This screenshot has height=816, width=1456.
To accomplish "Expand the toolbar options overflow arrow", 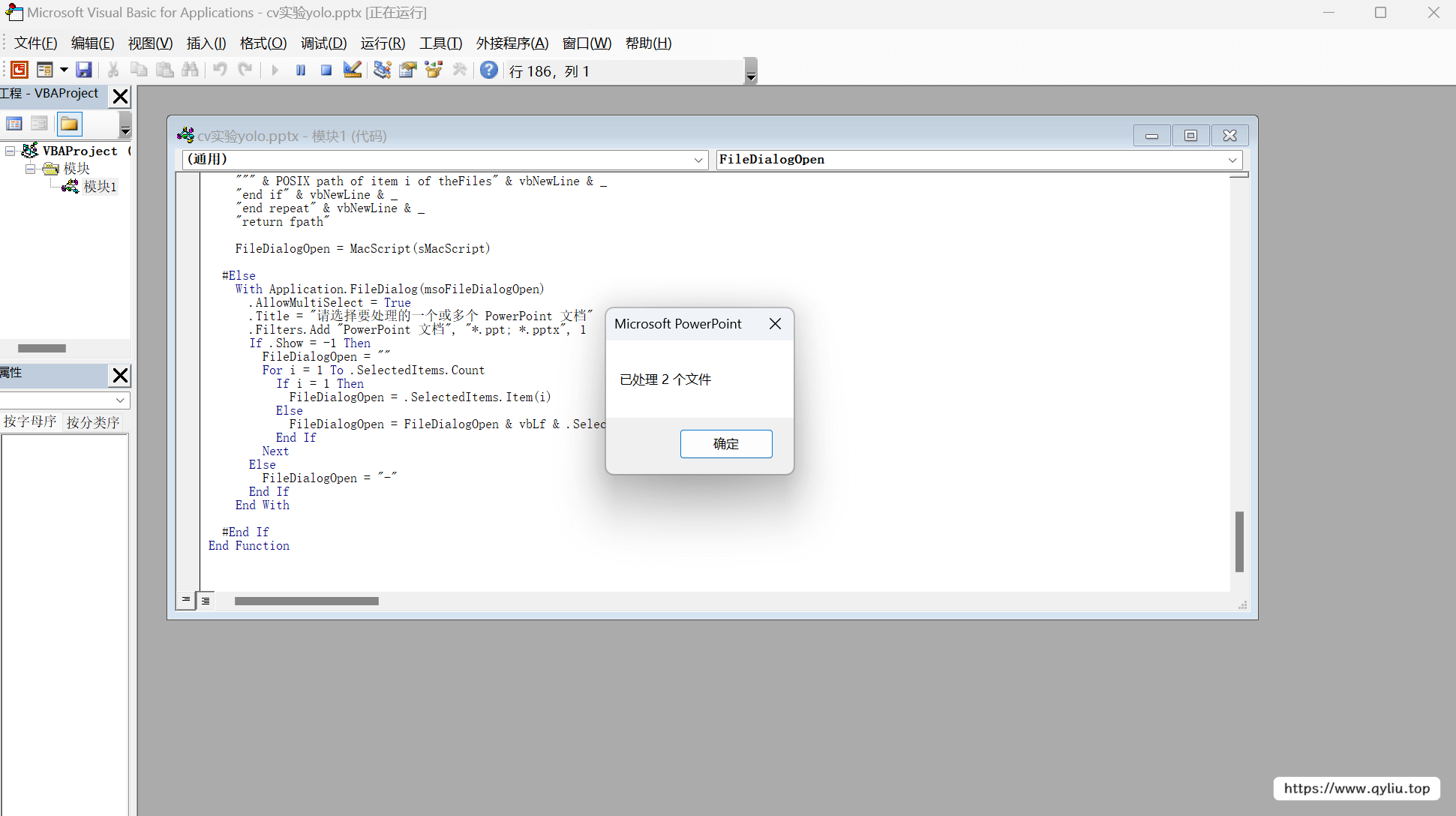I will [751, 71].
